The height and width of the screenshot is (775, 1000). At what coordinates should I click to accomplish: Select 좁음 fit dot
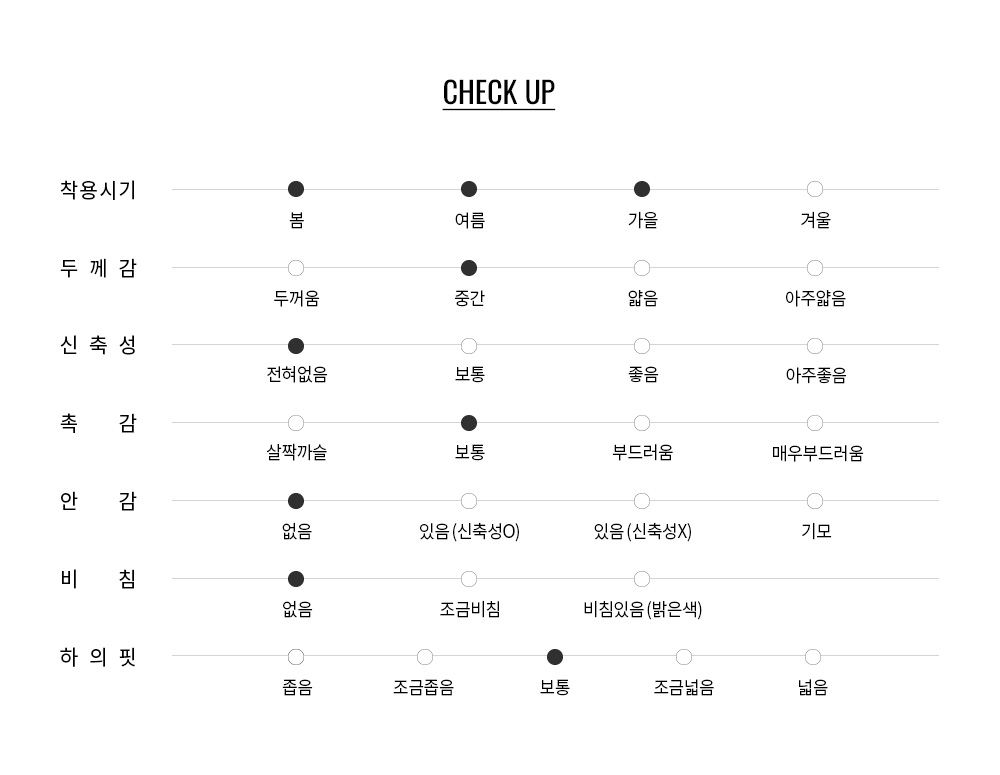pyautogui.click(x=296, y=657)
